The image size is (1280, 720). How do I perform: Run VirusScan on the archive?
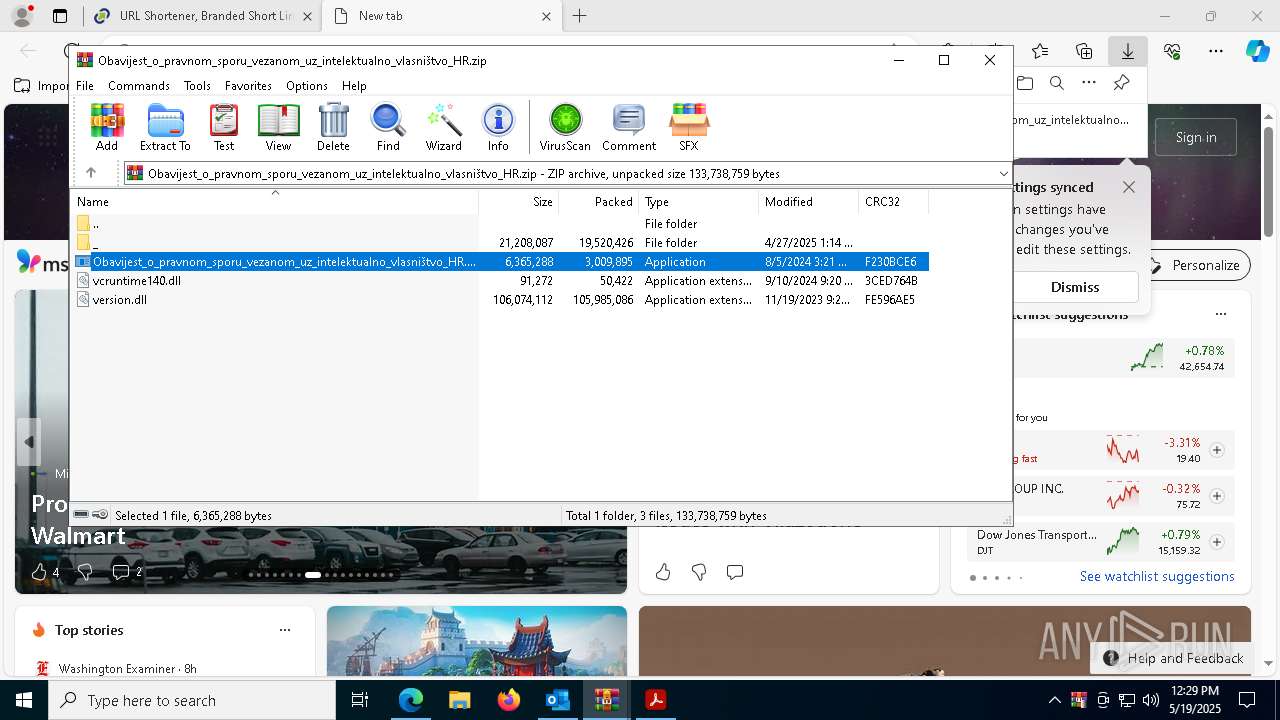565,127
